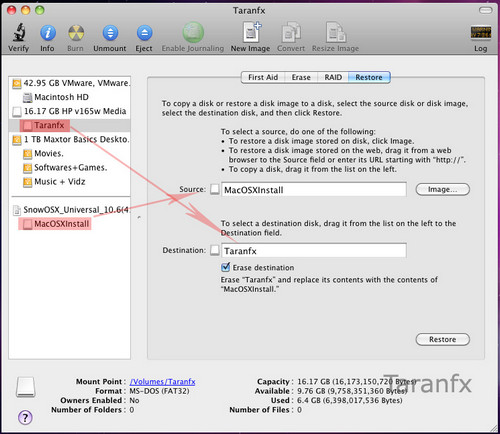Click the Resize Image toolbar icon
500x434 pixels.
tap(335, 32)
